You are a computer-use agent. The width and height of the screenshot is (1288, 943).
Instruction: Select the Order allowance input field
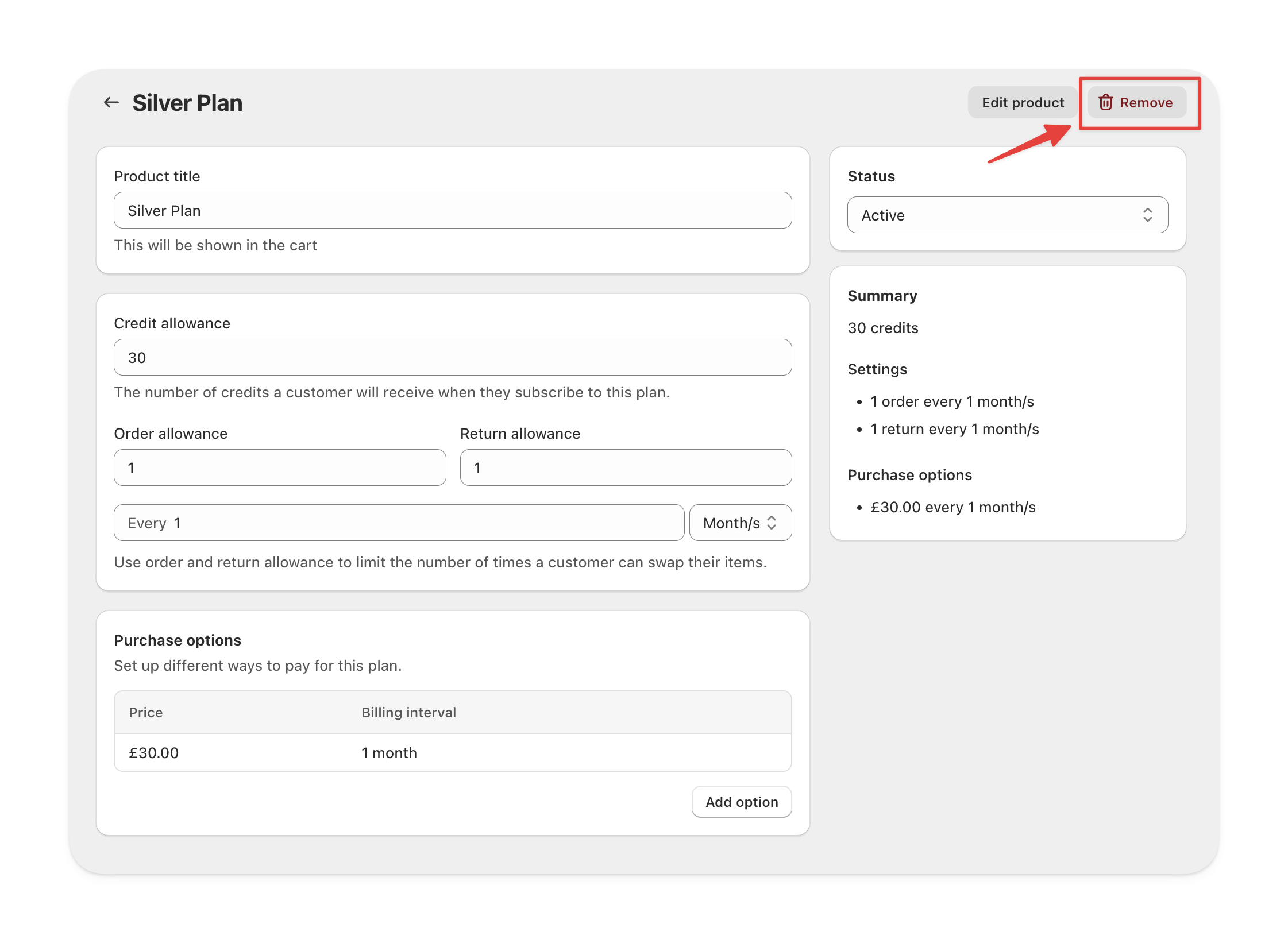[x=280, y=467]
